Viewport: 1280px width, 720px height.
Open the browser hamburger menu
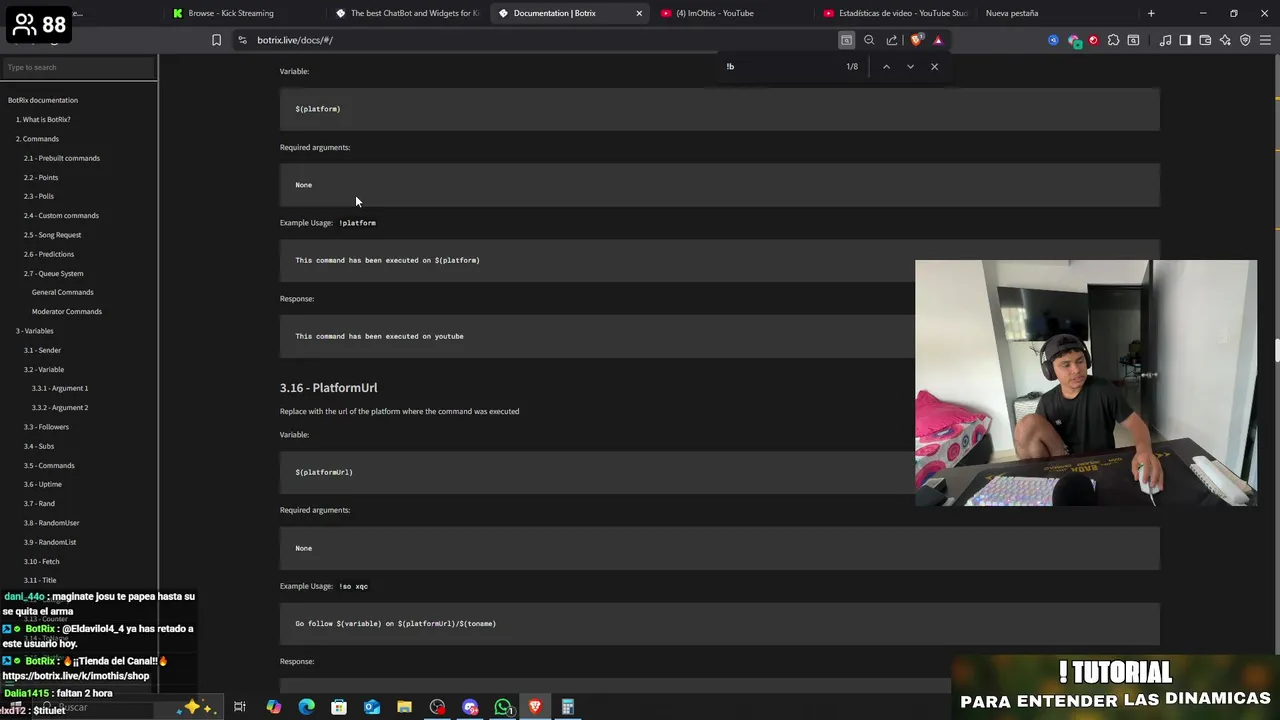1265,40
